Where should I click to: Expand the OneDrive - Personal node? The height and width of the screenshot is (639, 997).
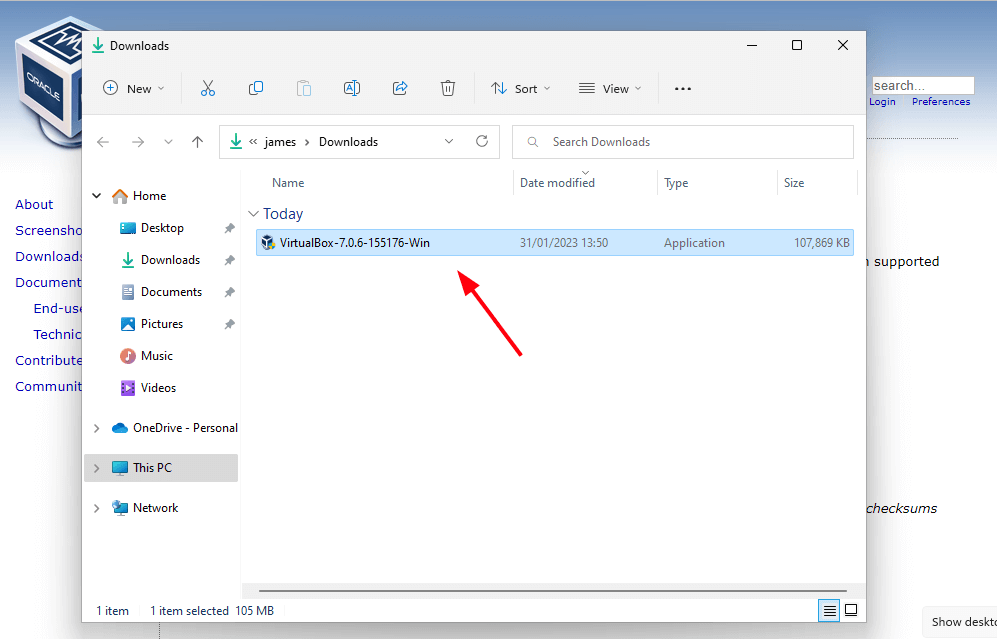pyautogui.click(x=97, y=428)
